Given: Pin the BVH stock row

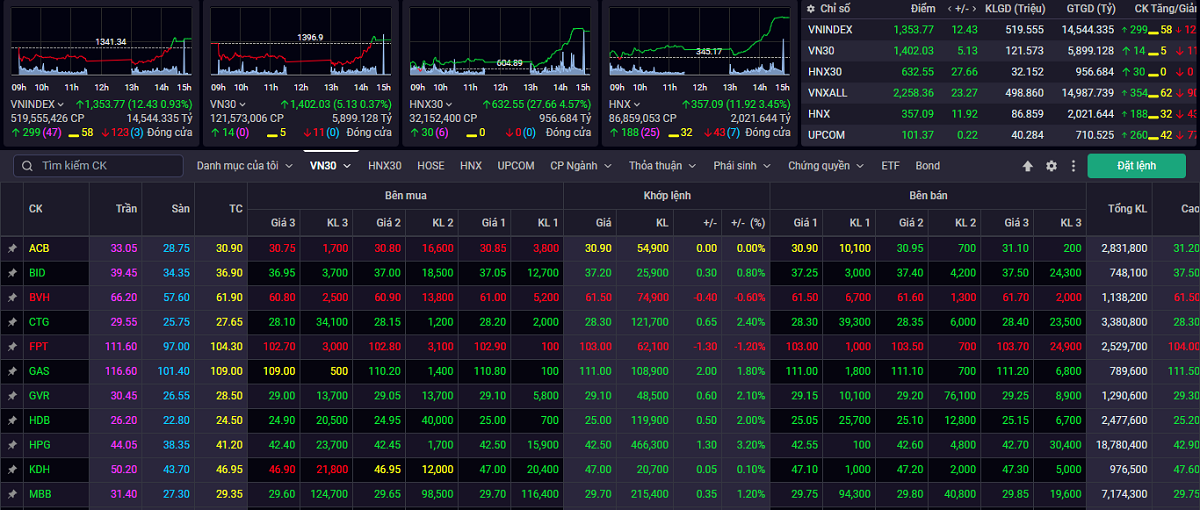Looking at the screenshot, I should pyautogui.click(x=12, y=297).
